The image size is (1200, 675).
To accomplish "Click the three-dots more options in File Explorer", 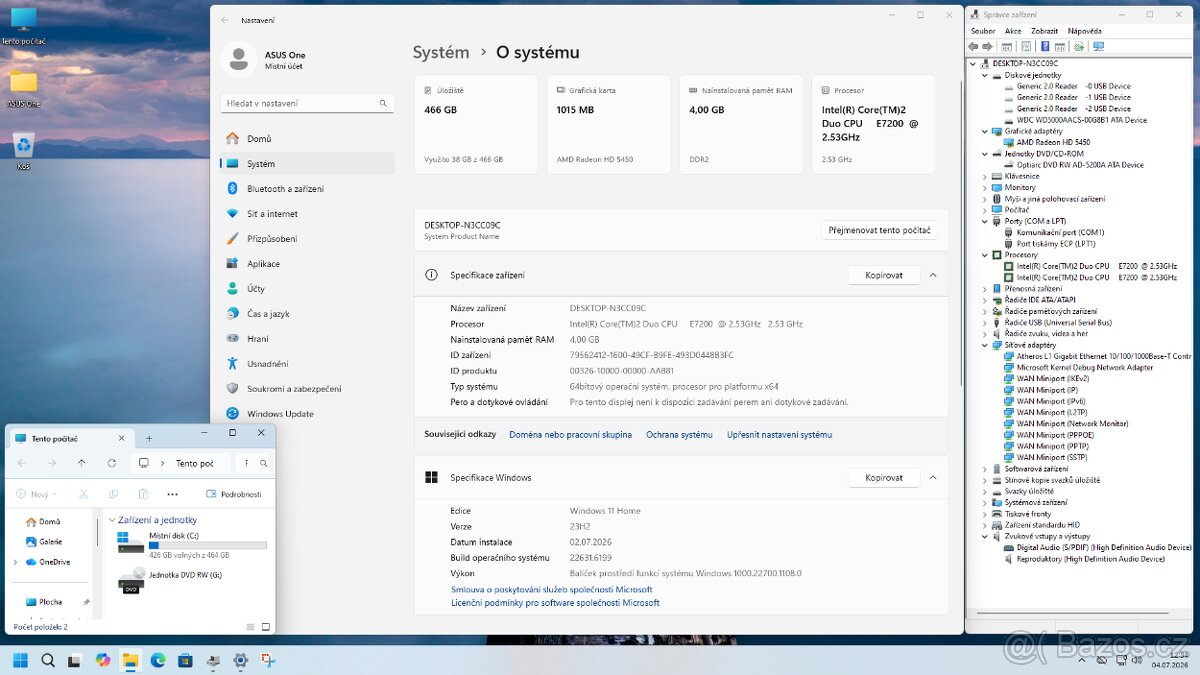I will pyautogui.click(x=172, y=494).
